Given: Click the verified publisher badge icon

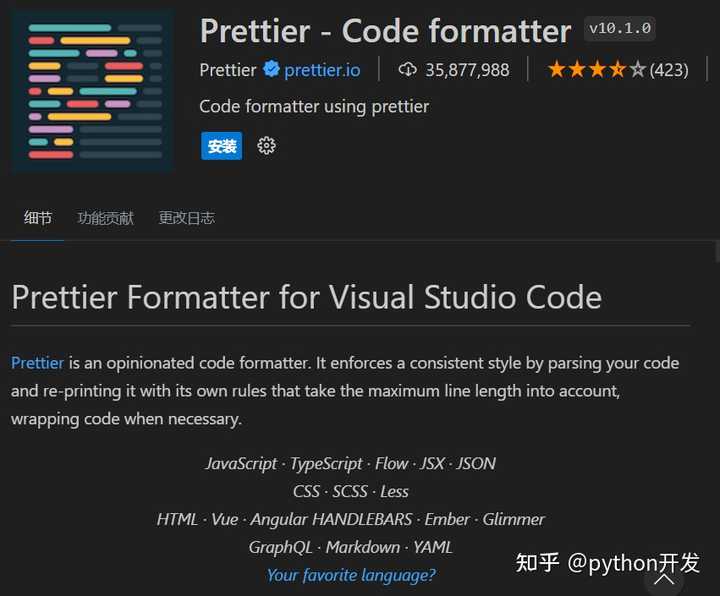Looking at the screenshot, I should point(271,69).
